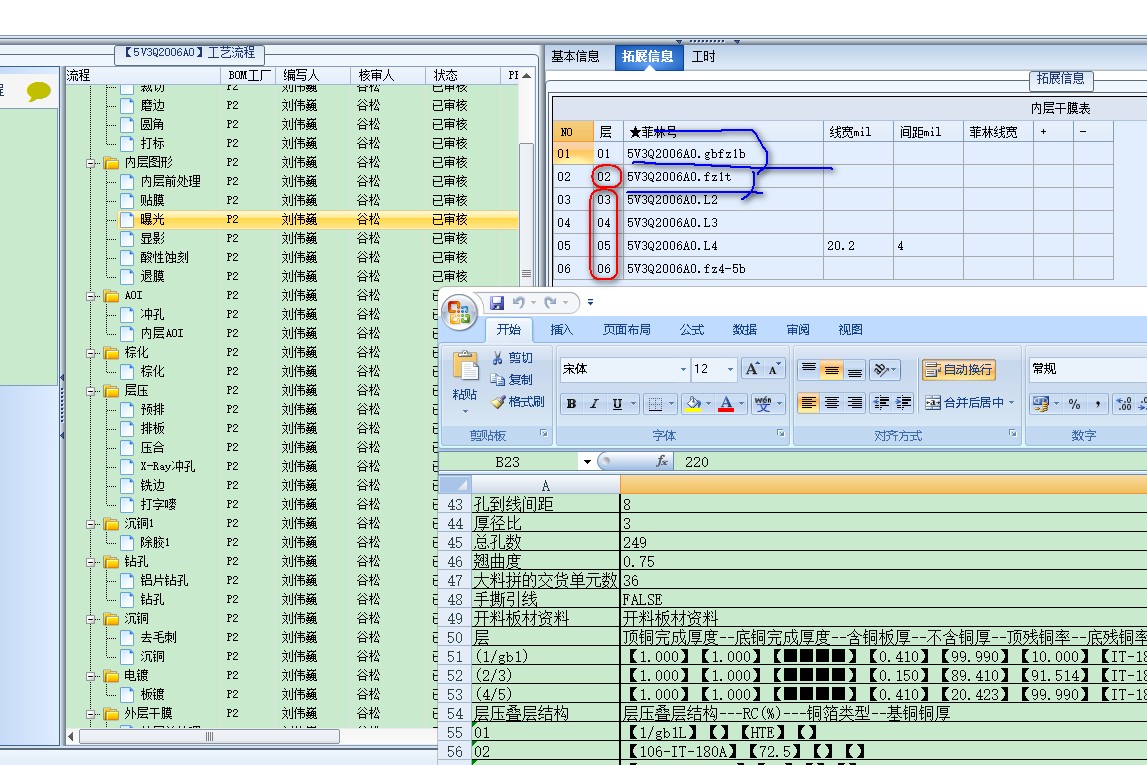Align text right in cell

[854, 403]
